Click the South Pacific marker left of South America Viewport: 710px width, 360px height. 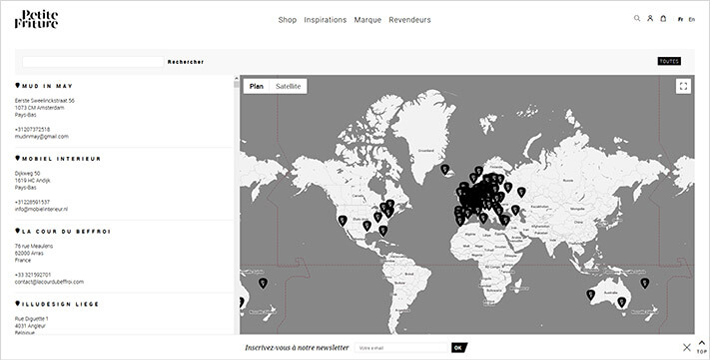263,283
